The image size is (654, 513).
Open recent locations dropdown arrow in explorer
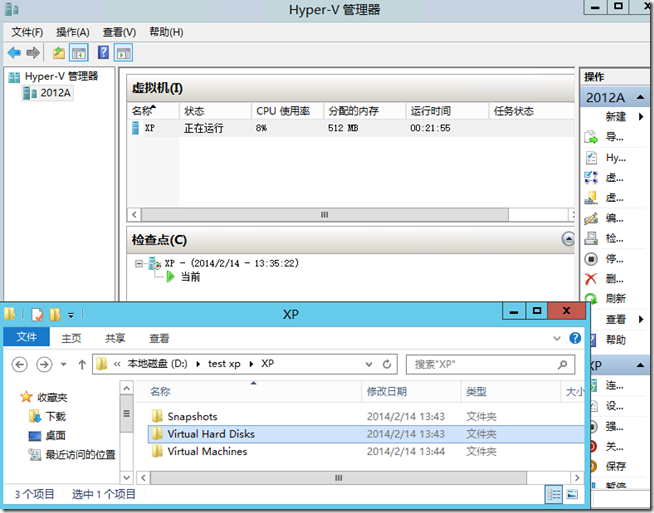coord(63,365)
